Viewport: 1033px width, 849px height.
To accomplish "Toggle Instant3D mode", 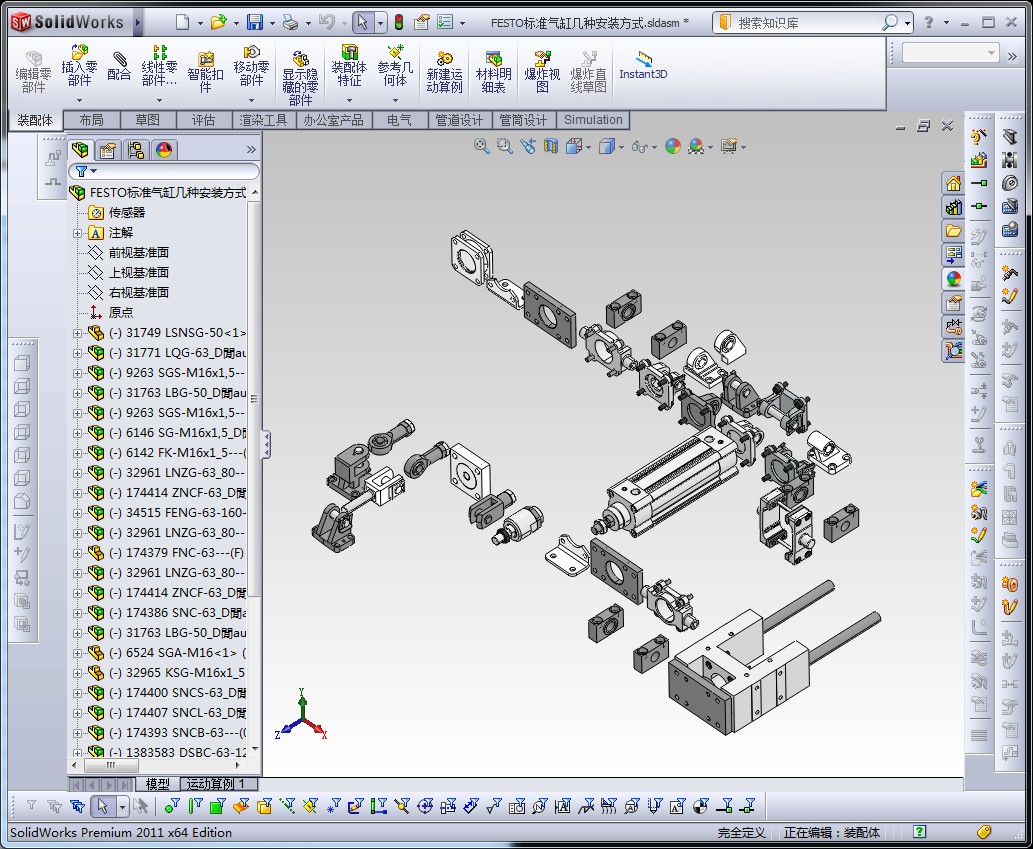I will pyautogui.click(x=642, y=66).
